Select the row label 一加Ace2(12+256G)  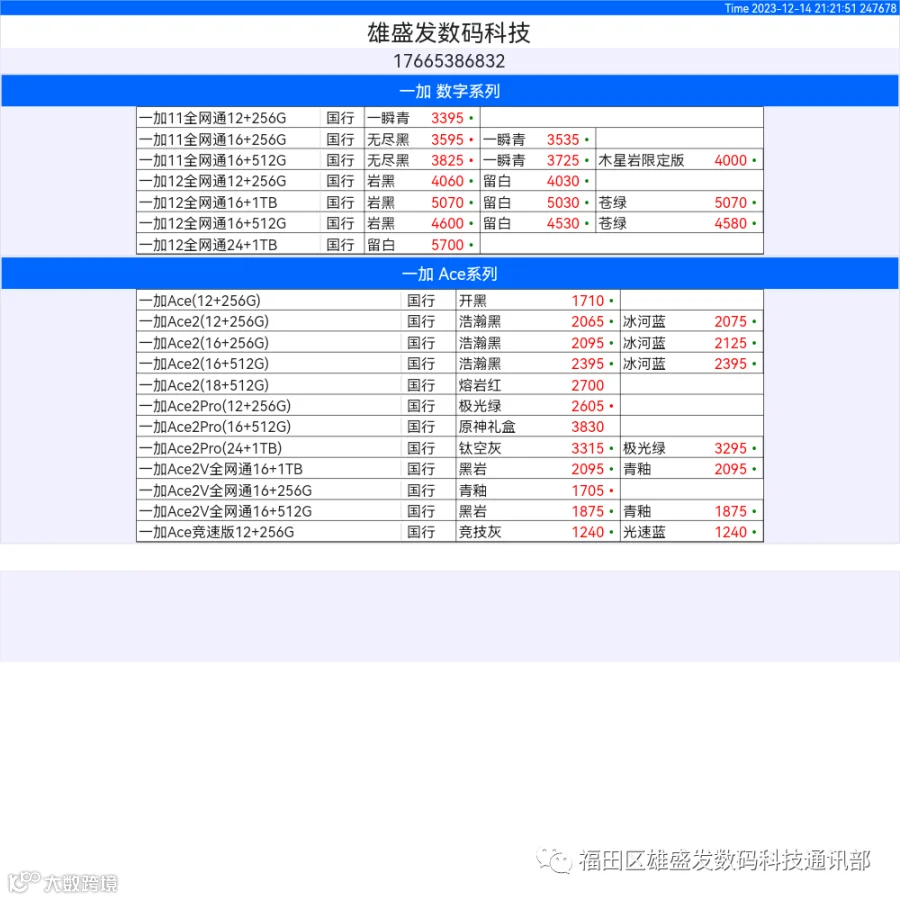[x=204, y=321]
